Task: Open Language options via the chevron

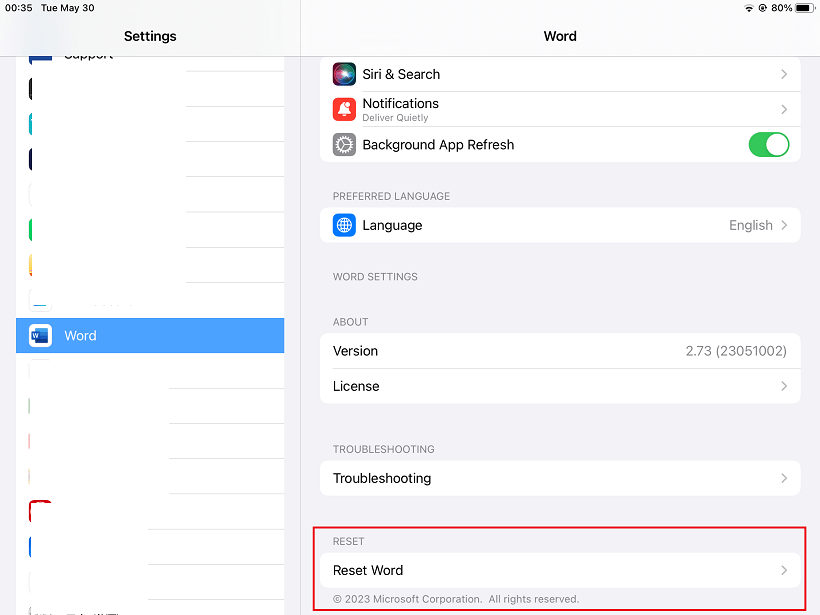Action: tap(784, 225)
